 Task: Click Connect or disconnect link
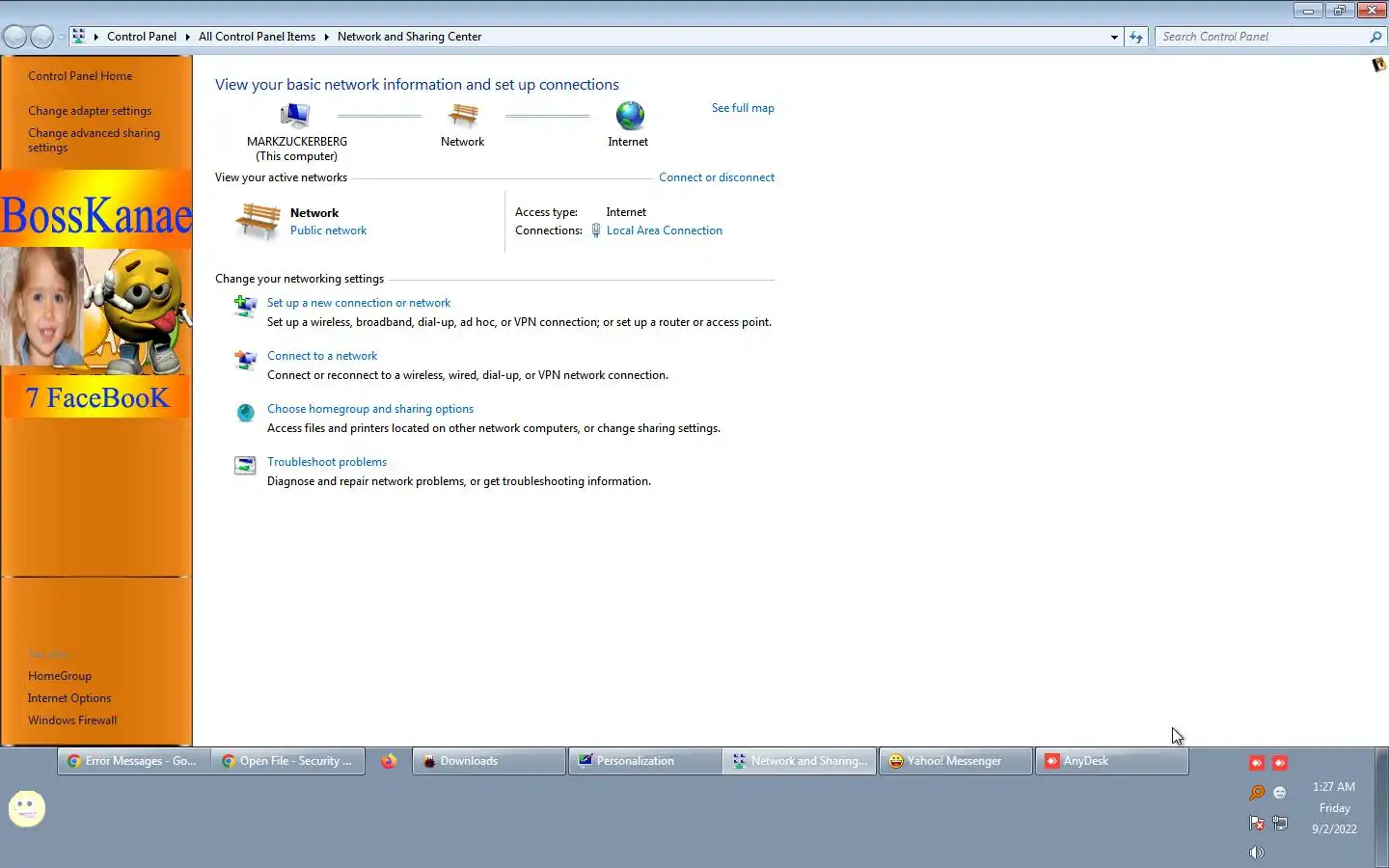(717, 177)
